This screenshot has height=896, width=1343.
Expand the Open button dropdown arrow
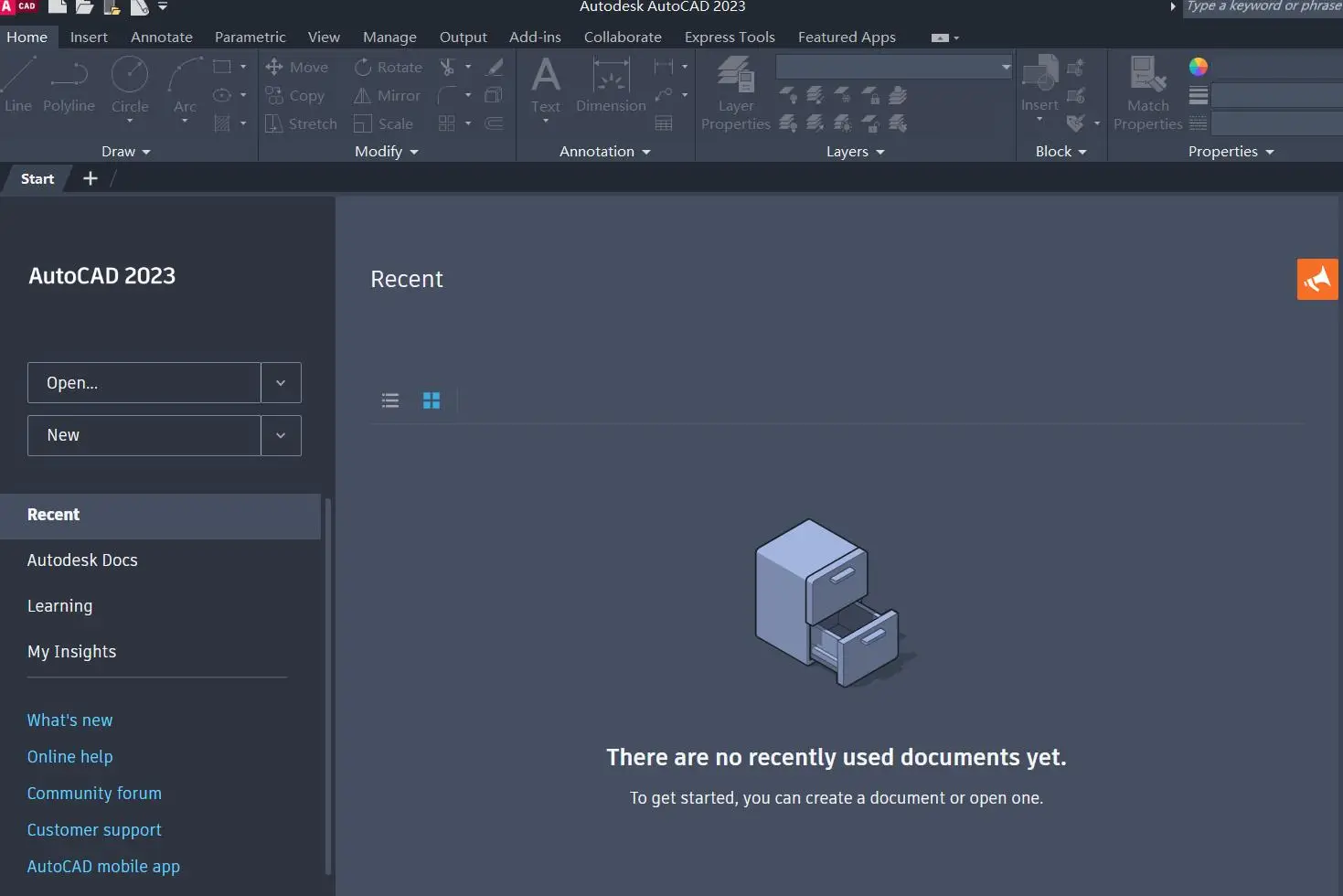[281, 383]
